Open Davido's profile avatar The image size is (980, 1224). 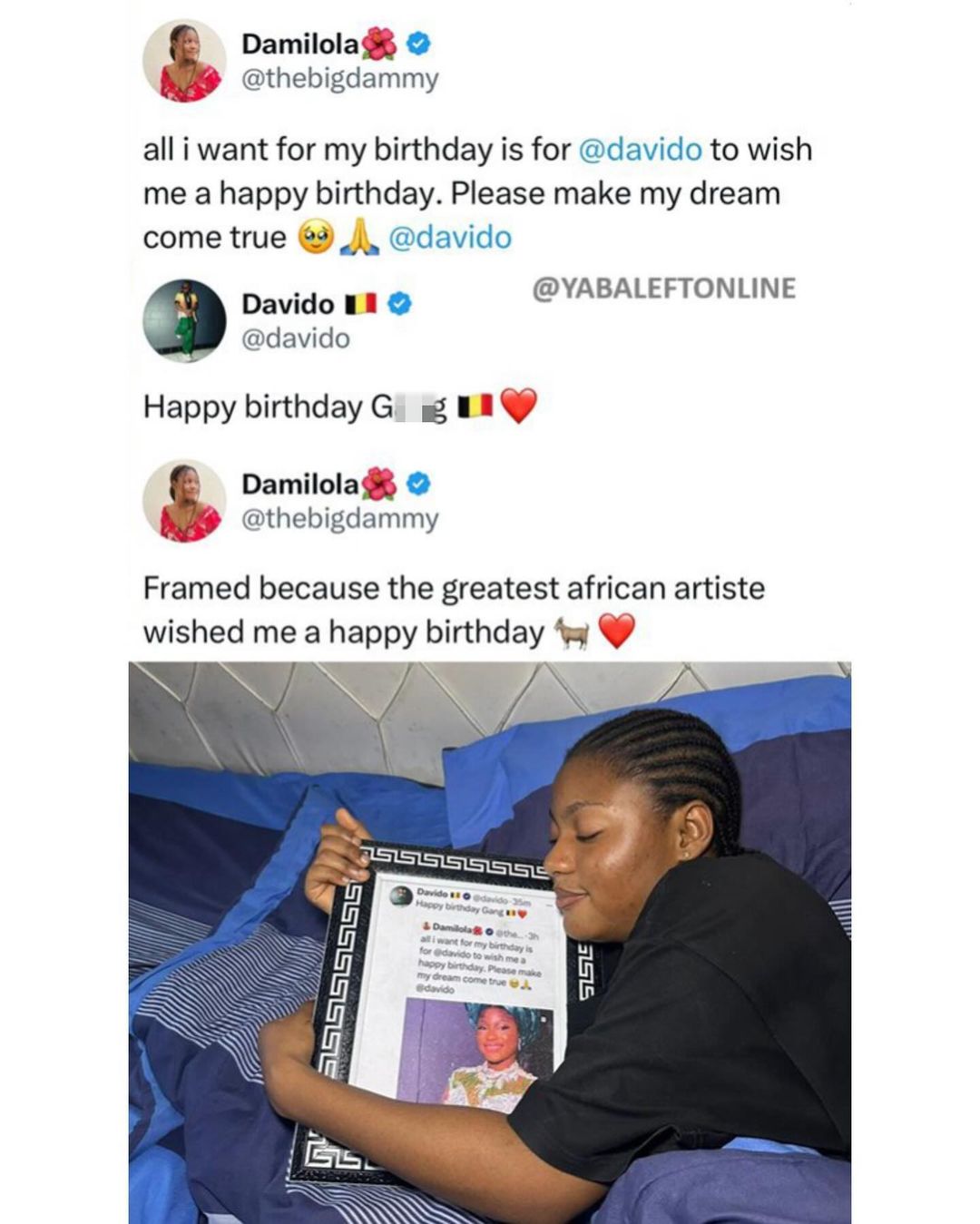click(x=184, y=320)
